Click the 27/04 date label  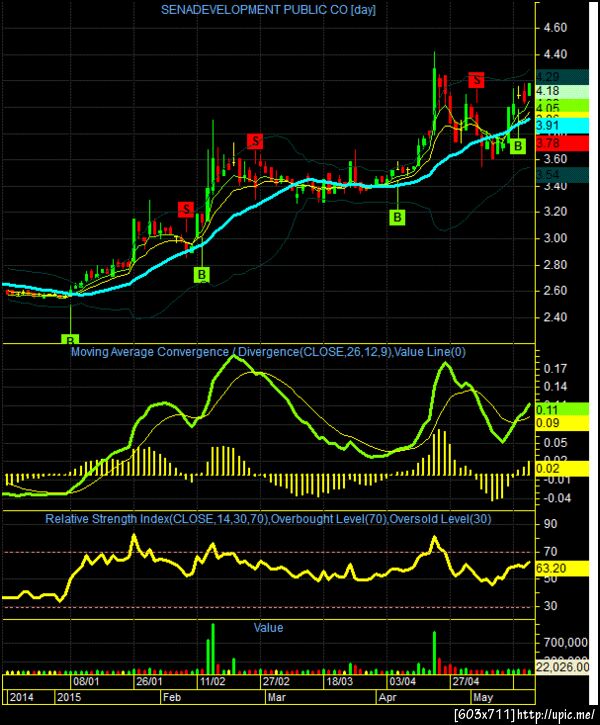pyautogui.click(x=465, y=682)
